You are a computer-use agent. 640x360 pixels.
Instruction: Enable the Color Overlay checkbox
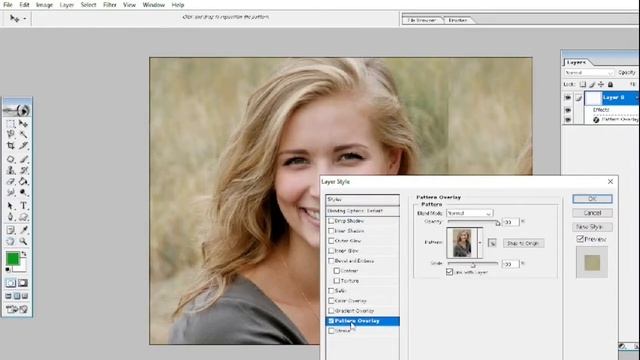point(331,301)
